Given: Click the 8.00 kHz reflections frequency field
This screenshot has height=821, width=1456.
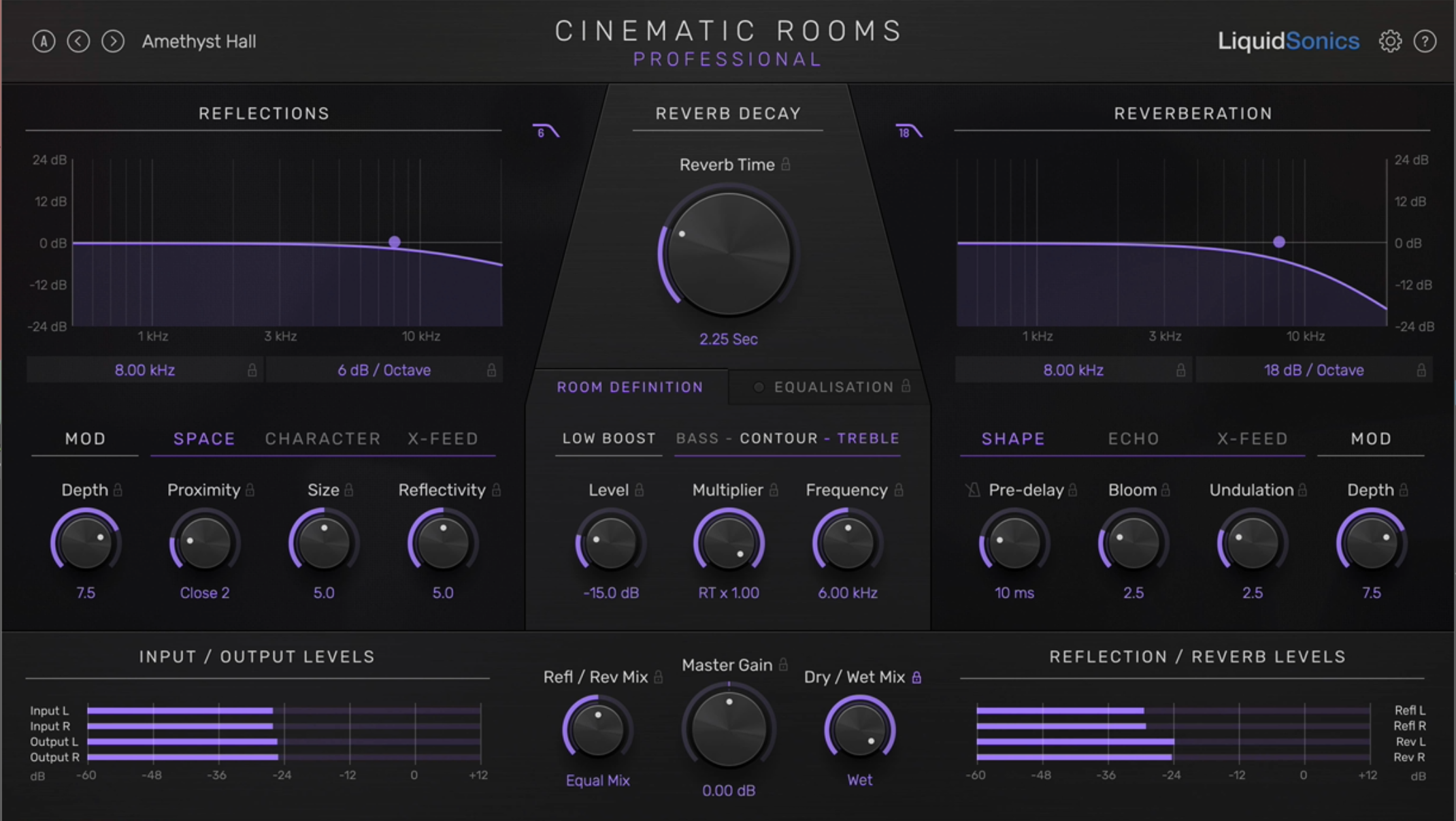Looking at the screenshot, I should pos(144,370).
